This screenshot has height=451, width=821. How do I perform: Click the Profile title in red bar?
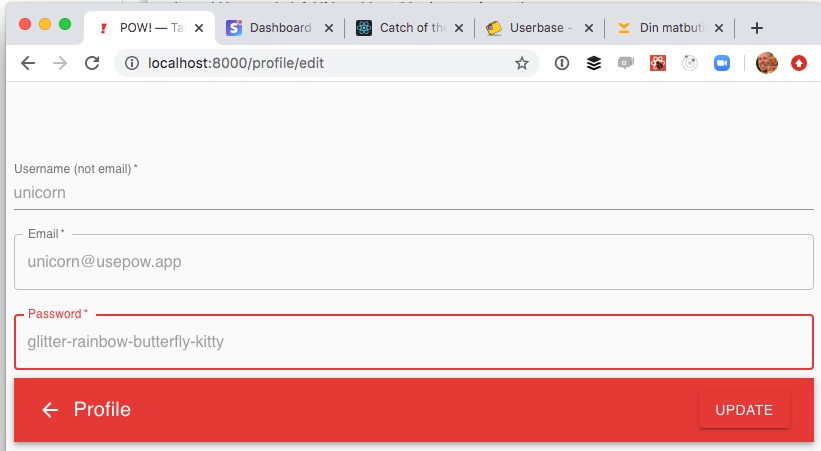click(102, 410)
